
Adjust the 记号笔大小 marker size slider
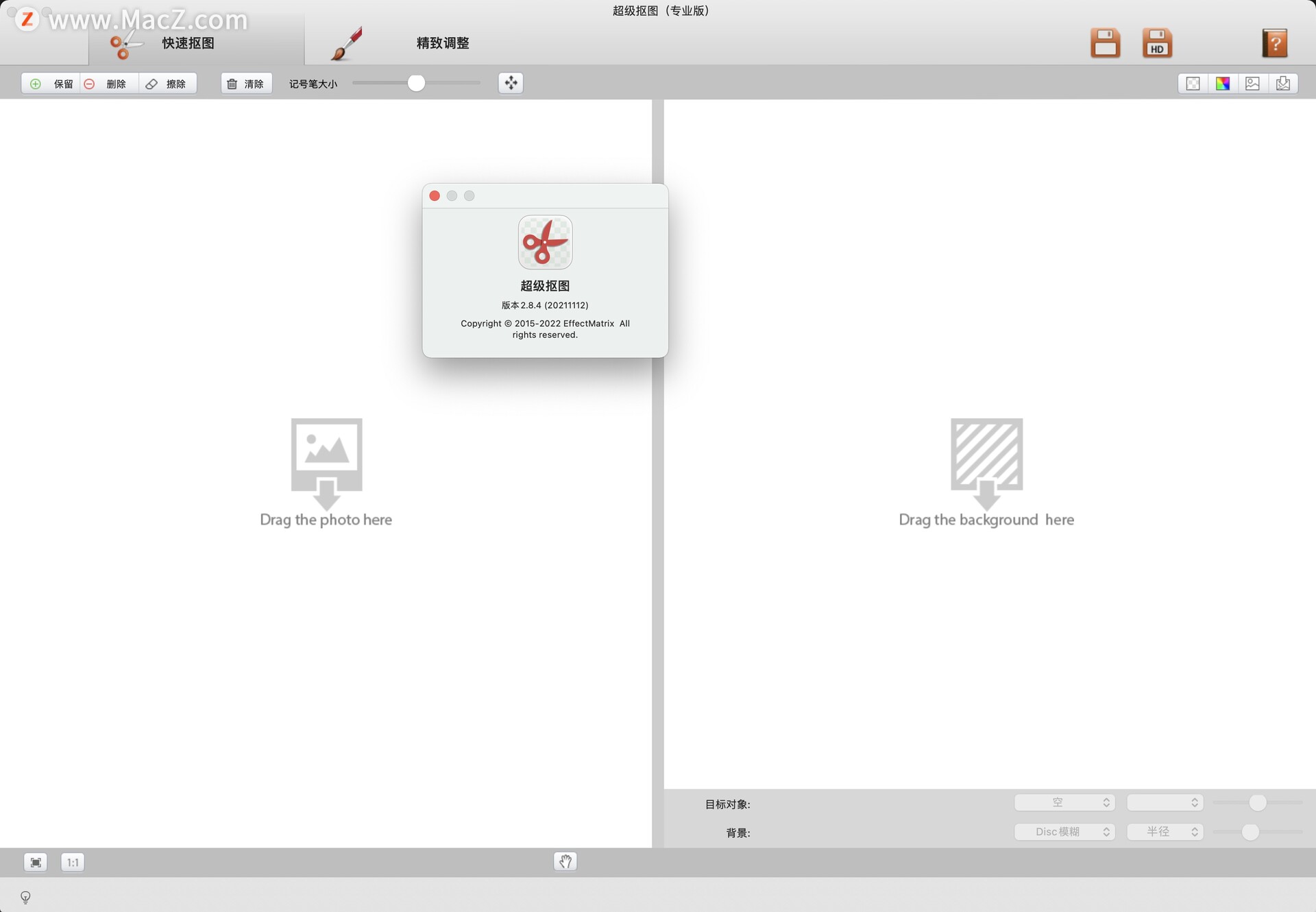tap(416, 83)
